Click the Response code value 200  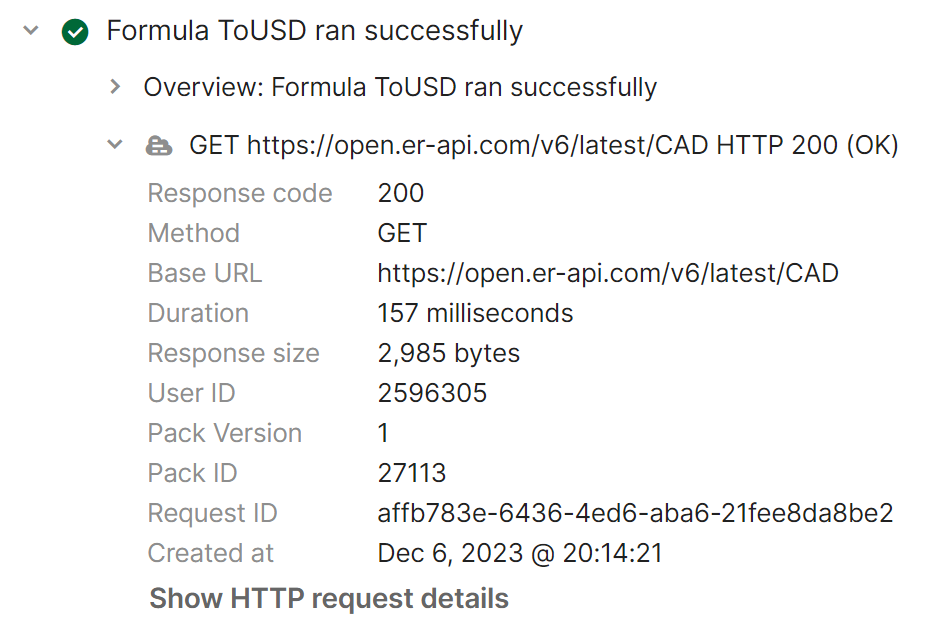coord(401,193)
